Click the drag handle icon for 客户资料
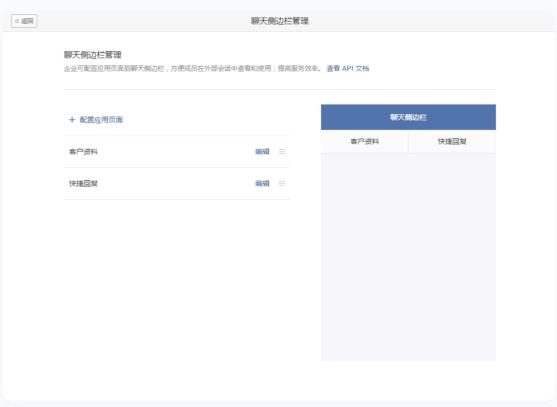 coord(282,152)
